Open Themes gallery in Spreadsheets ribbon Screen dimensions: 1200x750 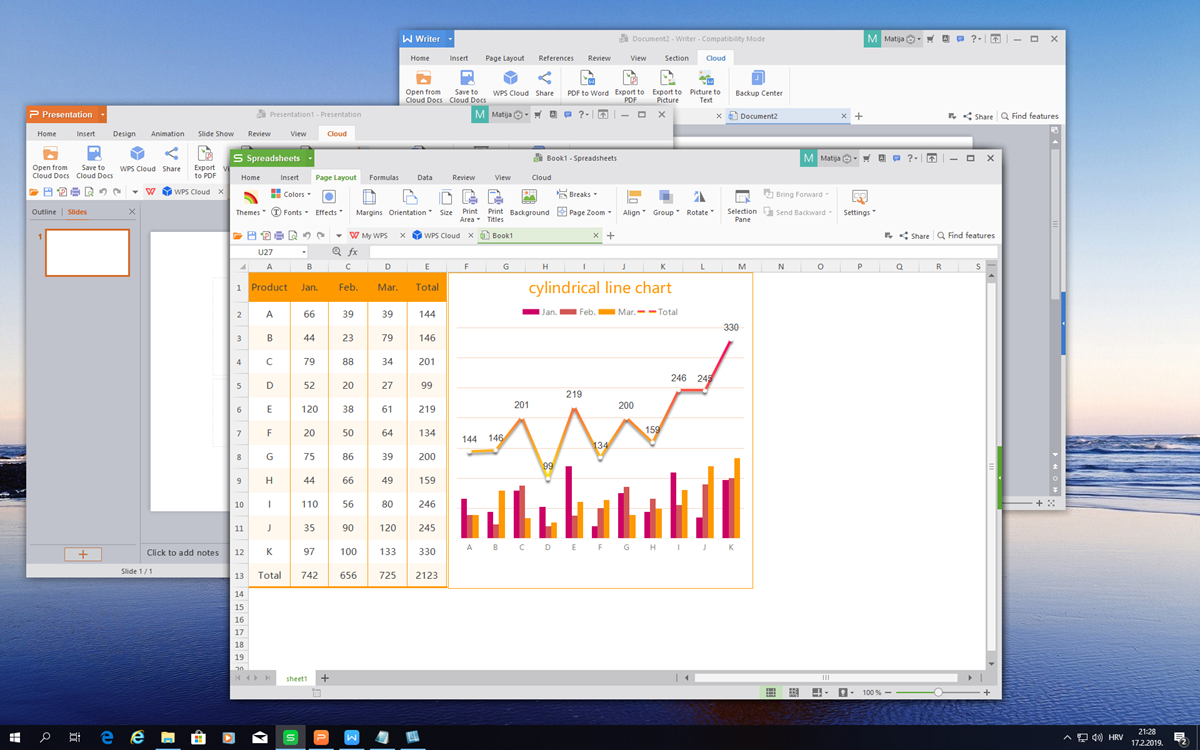(250, 203)
